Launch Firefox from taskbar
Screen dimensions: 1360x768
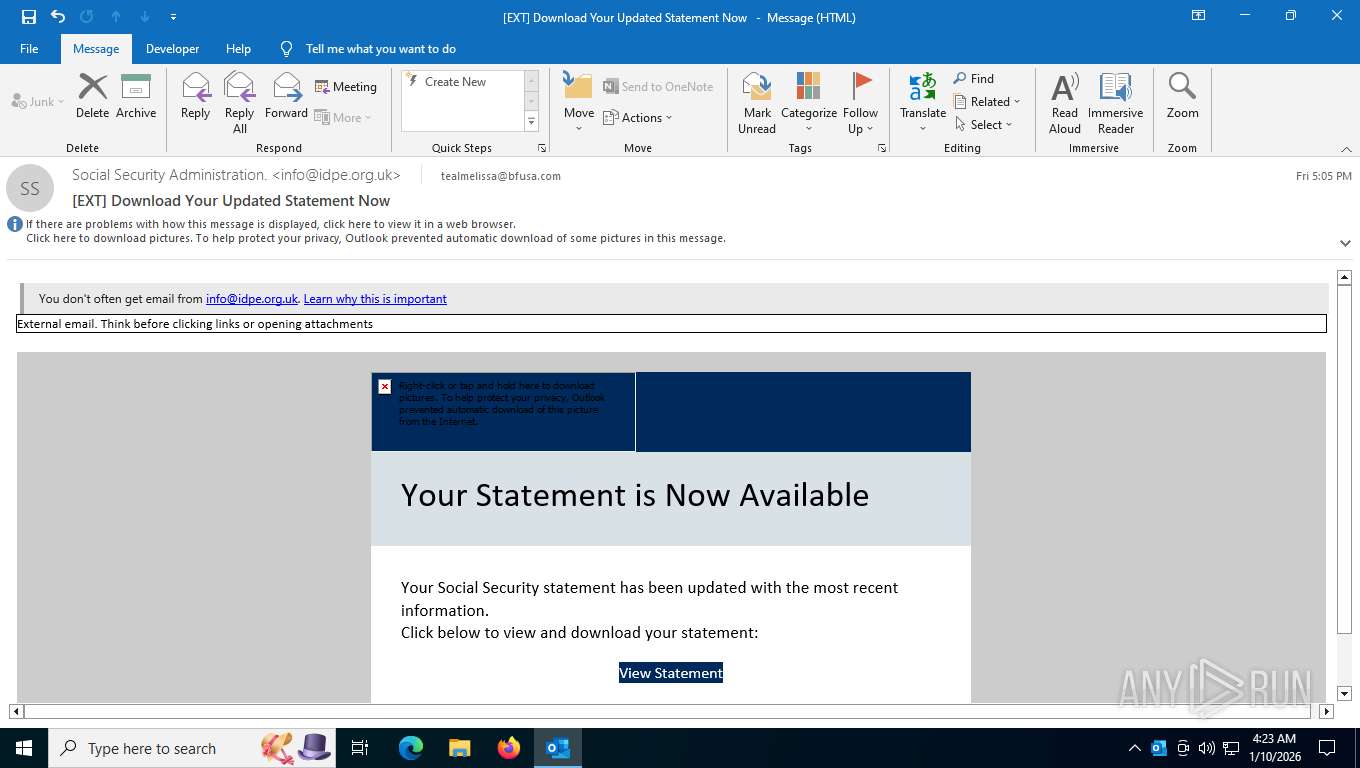[x=509, y=748]
